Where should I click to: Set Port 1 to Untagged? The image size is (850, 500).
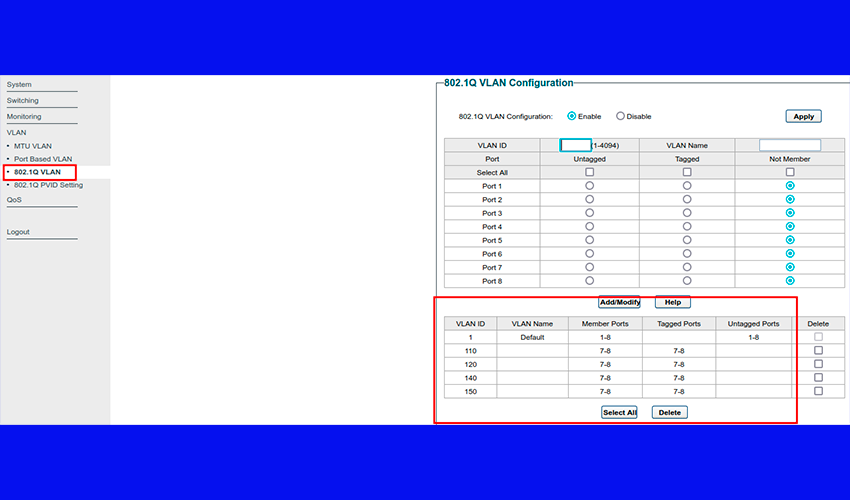(589, 185)
